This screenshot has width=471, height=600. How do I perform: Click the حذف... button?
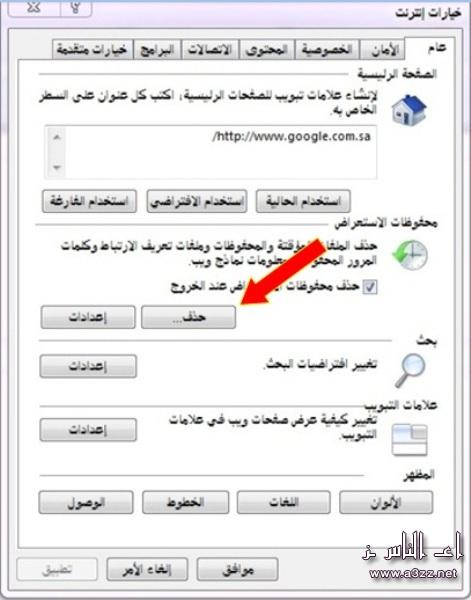tap(189, 317)
